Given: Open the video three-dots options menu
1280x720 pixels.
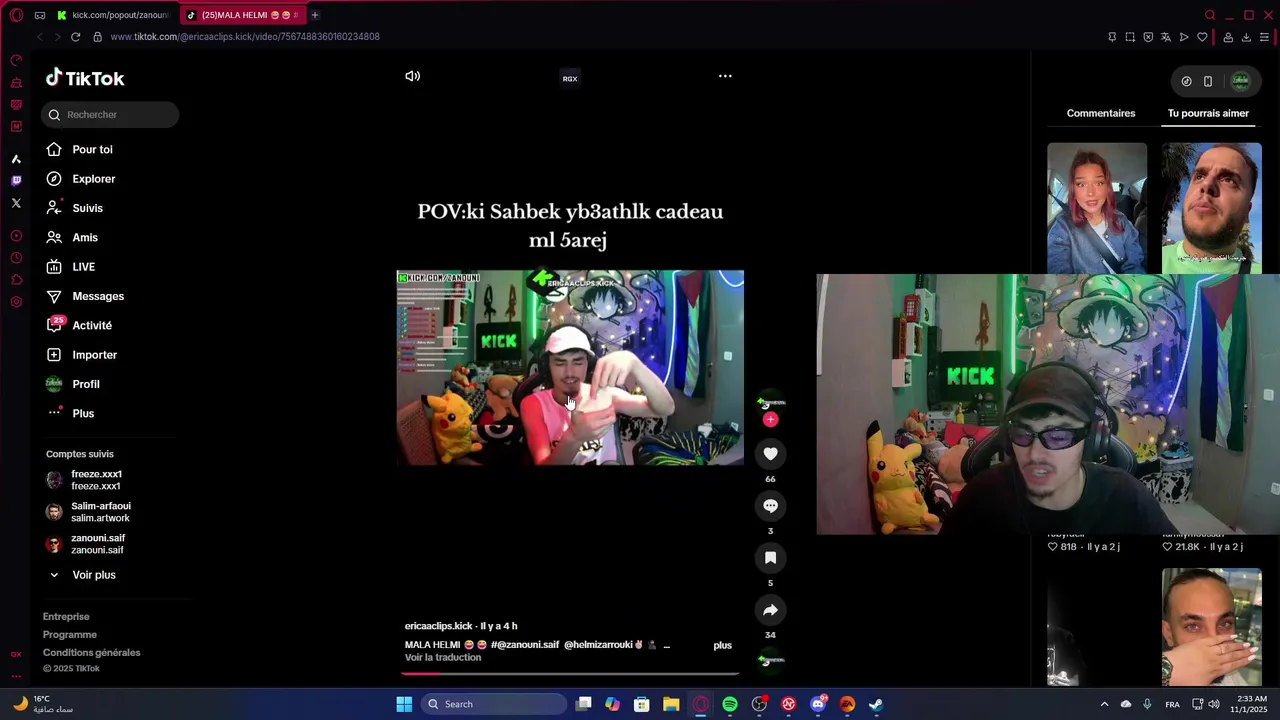Looking at the screenshot, I should click(x=725, y=76).
